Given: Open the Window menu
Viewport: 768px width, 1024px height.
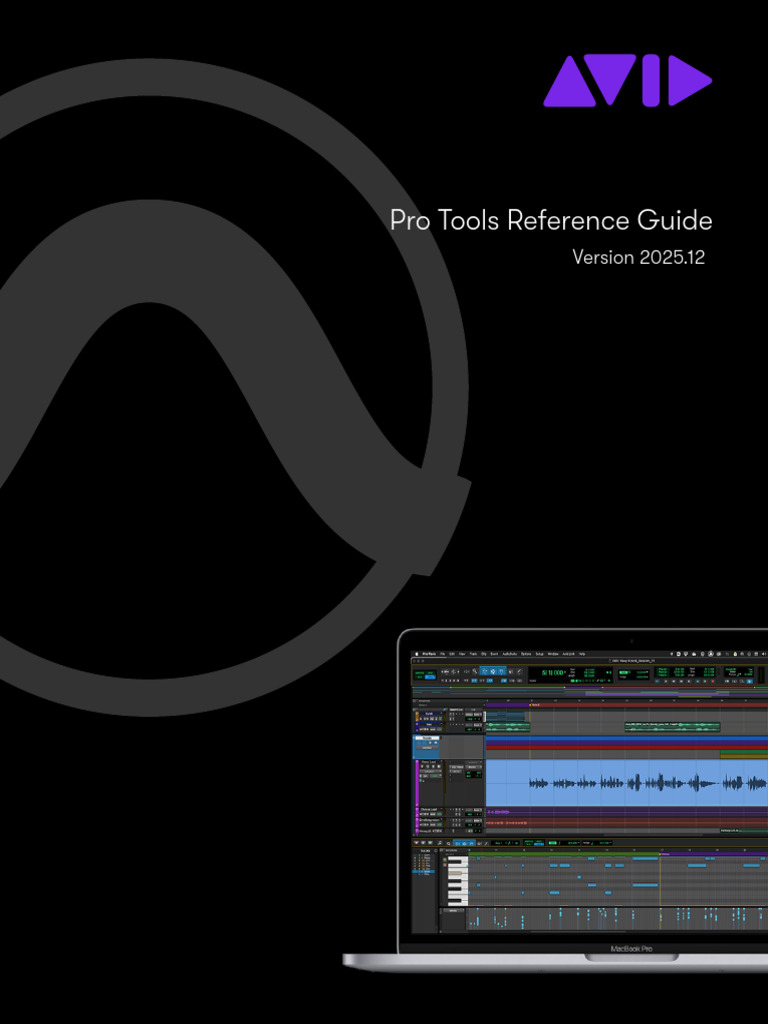Looking at the screenshot, I should point(553,653).
